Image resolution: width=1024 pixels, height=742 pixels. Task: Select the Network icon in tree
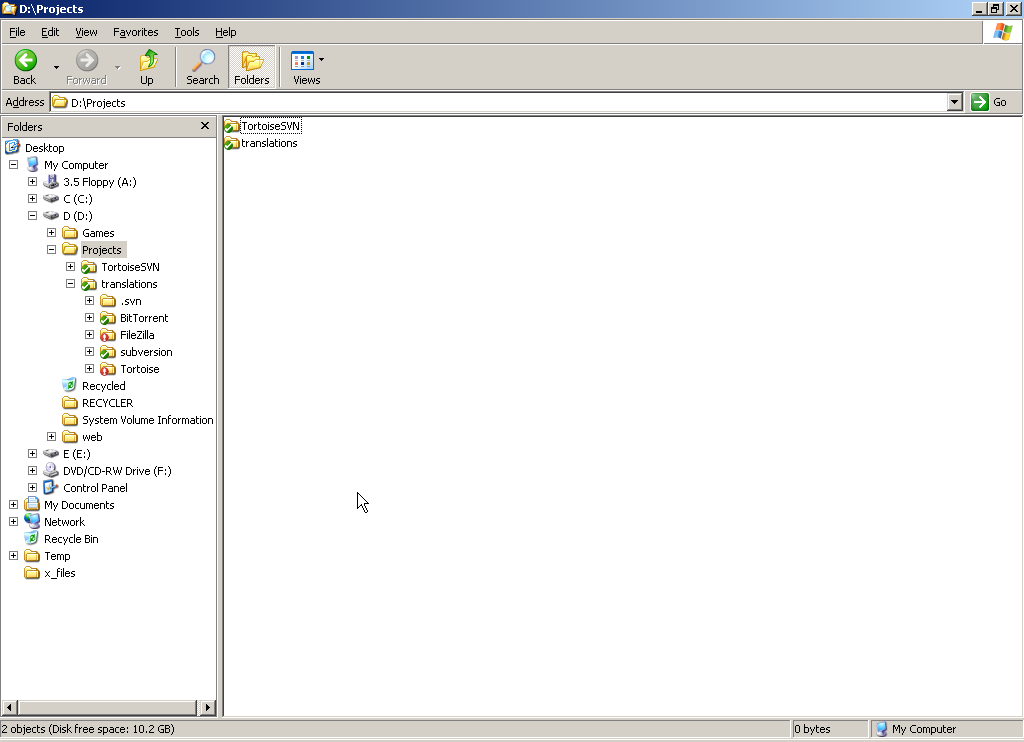click(32, 521)
